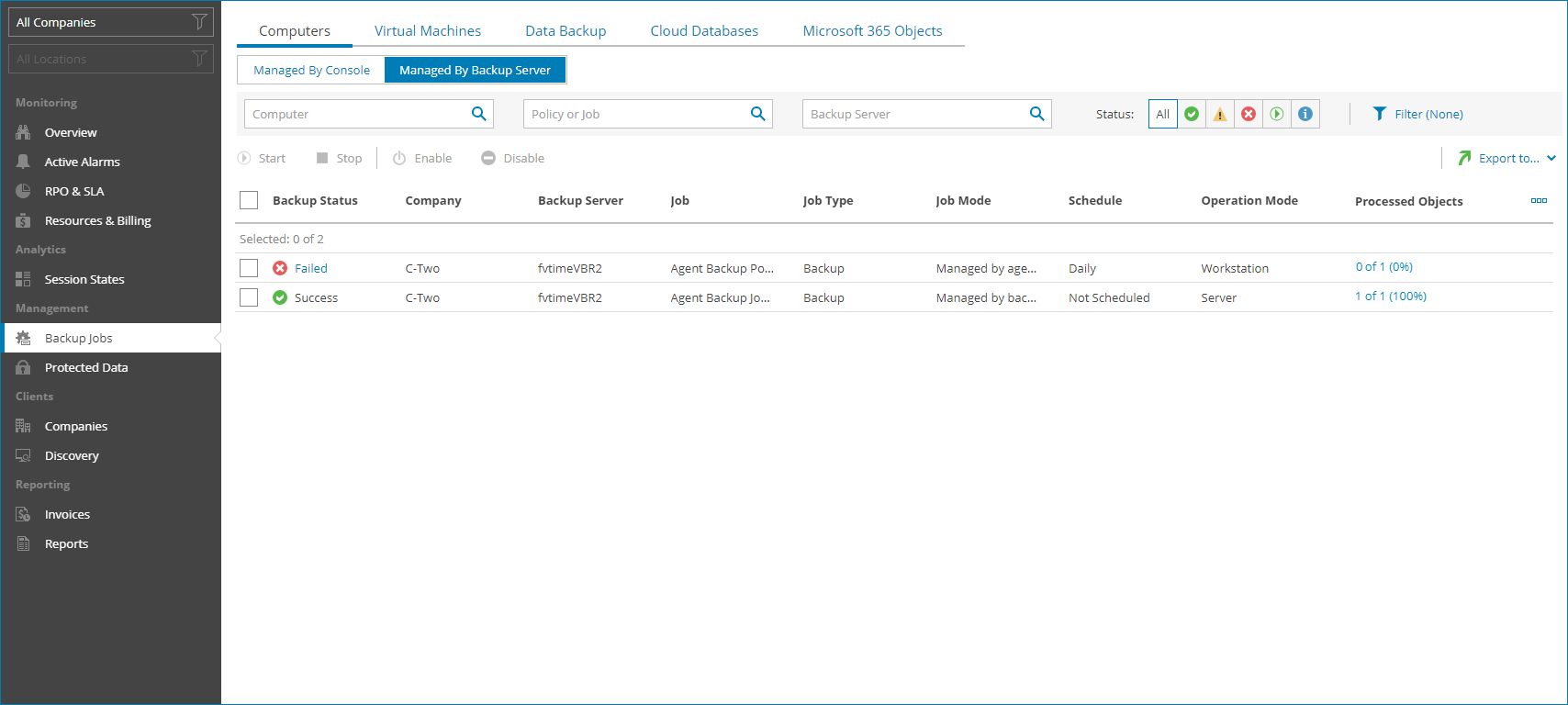
Task: Open Active Alarms in sidebar
Action: [x=82, y=162]
